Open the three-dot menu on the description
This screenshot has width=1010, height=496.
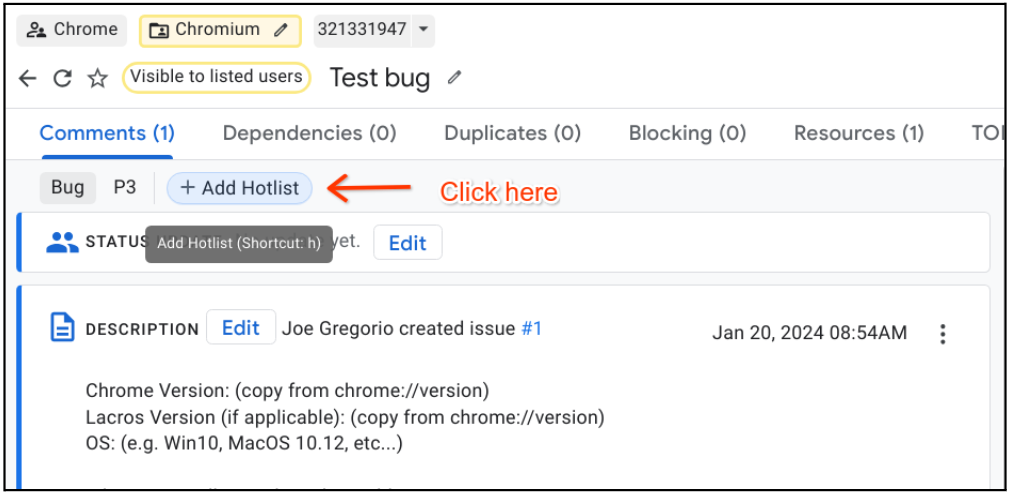point(942,334)
